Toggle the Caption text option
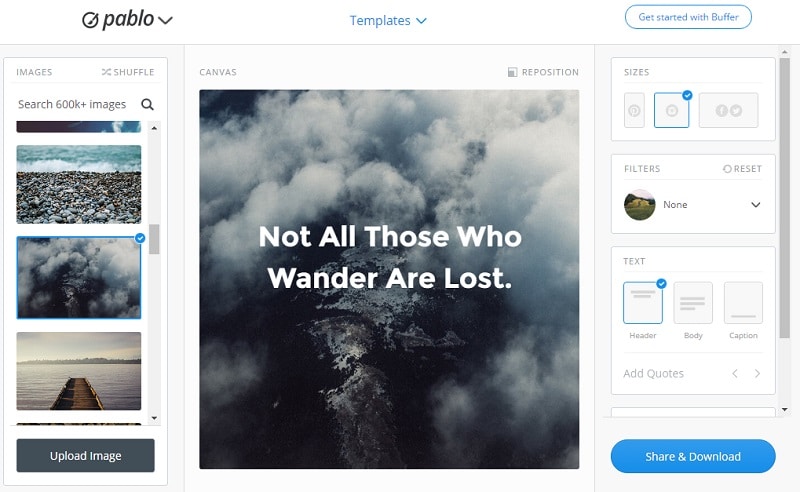 [x=743, y=303]
